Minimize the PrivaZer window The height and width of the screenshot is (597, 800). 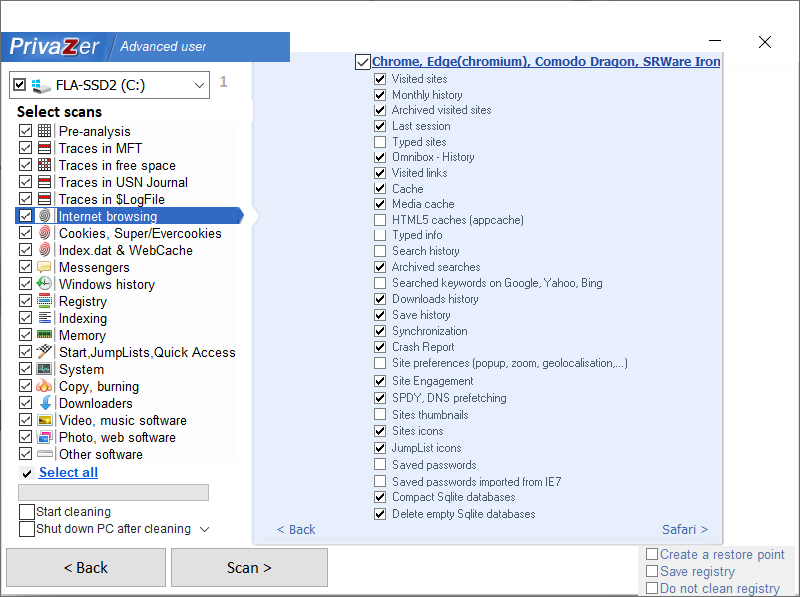point(715,41)
